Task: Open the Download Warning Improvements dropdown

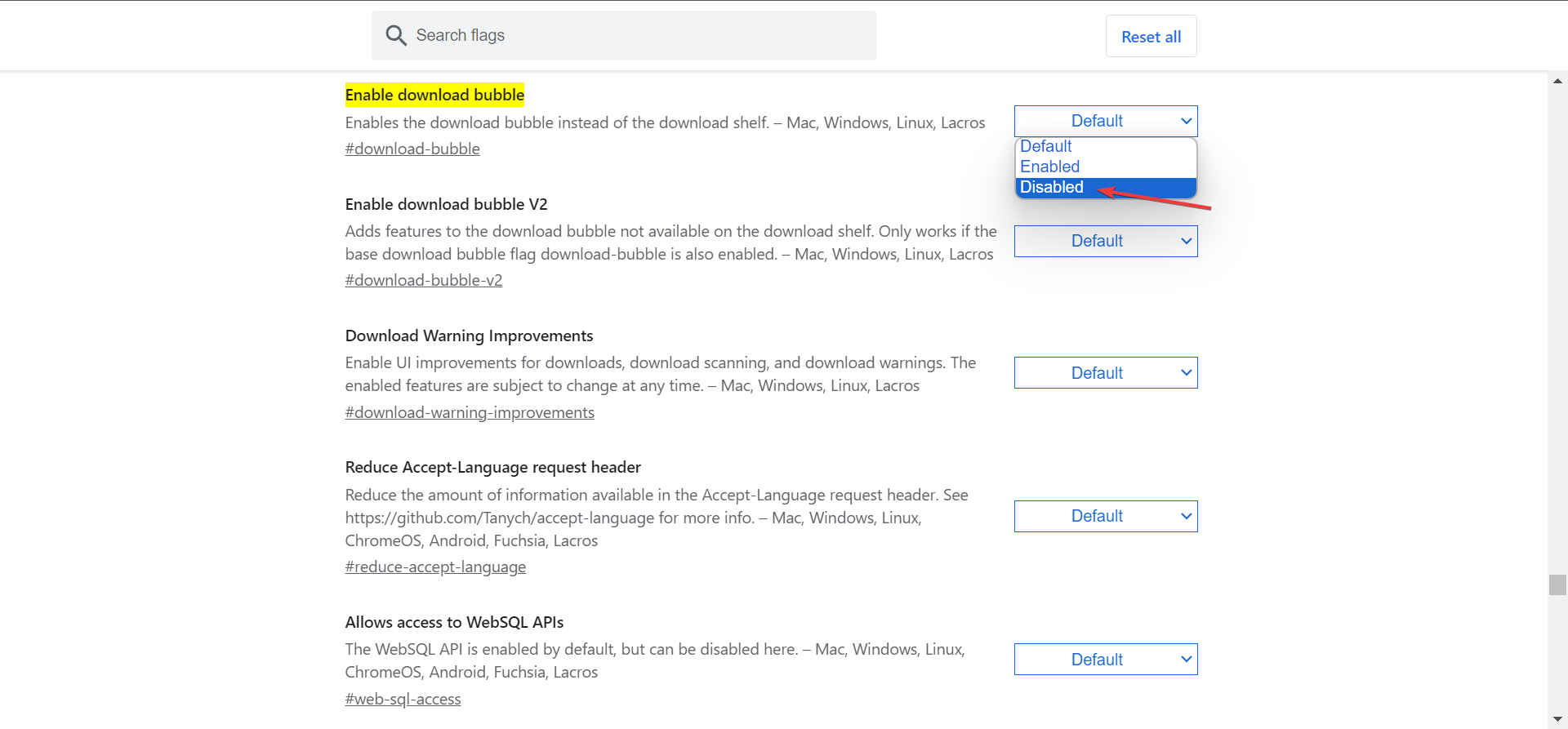Action: tap(1105, 373)
